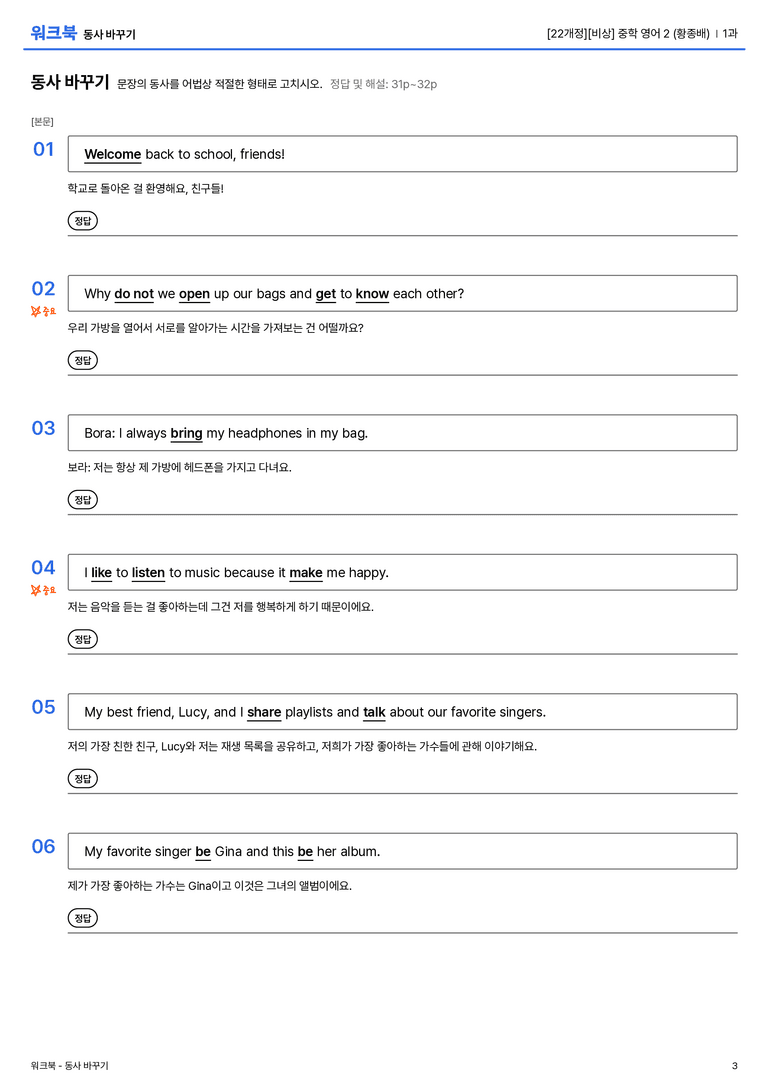The height and width of the screenshot is (1087, 768).
Task: Click the 정답 badge under question 02
Action: (82, 360)
